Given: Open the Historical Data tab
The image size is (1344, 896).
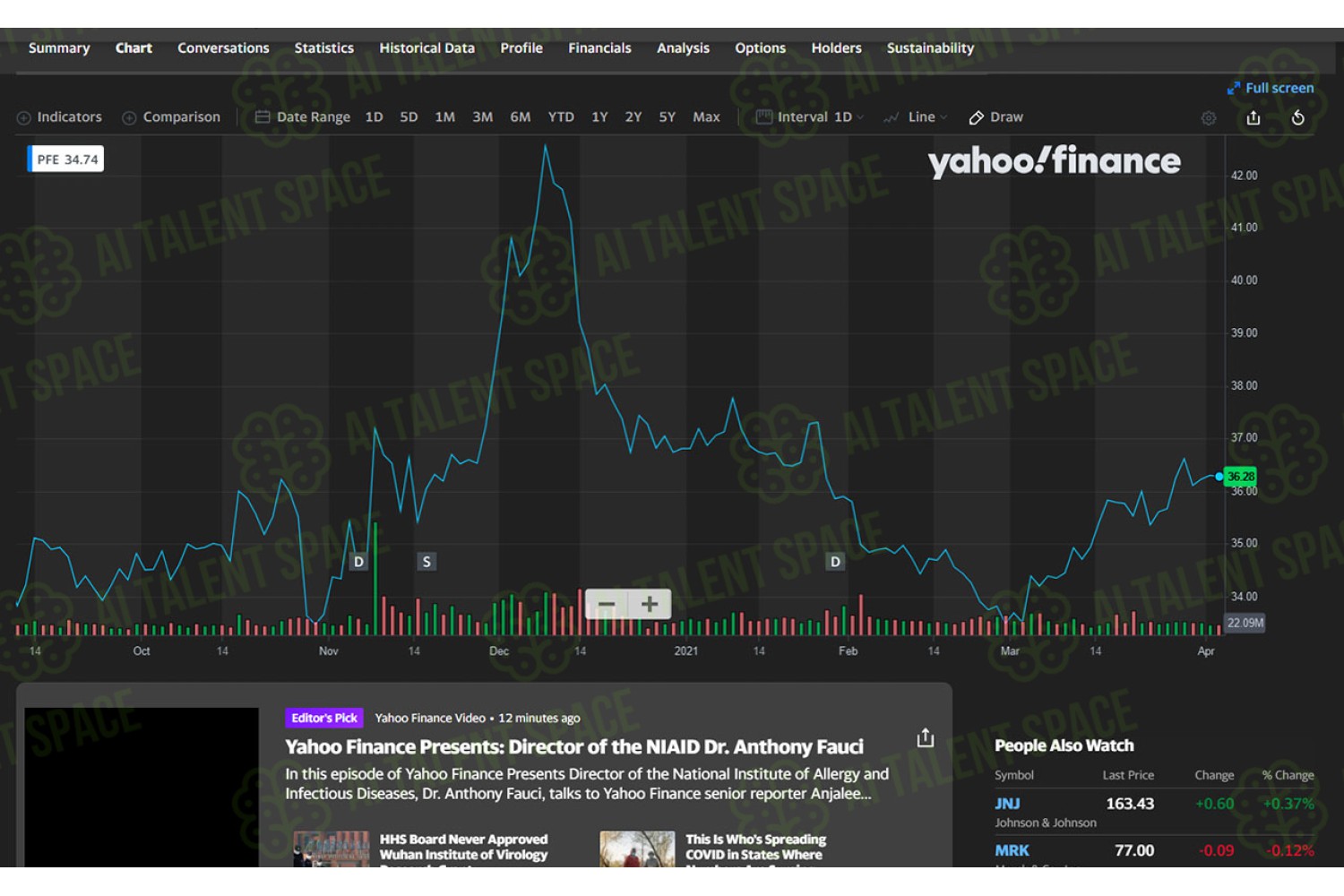Looking at the screenshot, I should tap(426, 48).
